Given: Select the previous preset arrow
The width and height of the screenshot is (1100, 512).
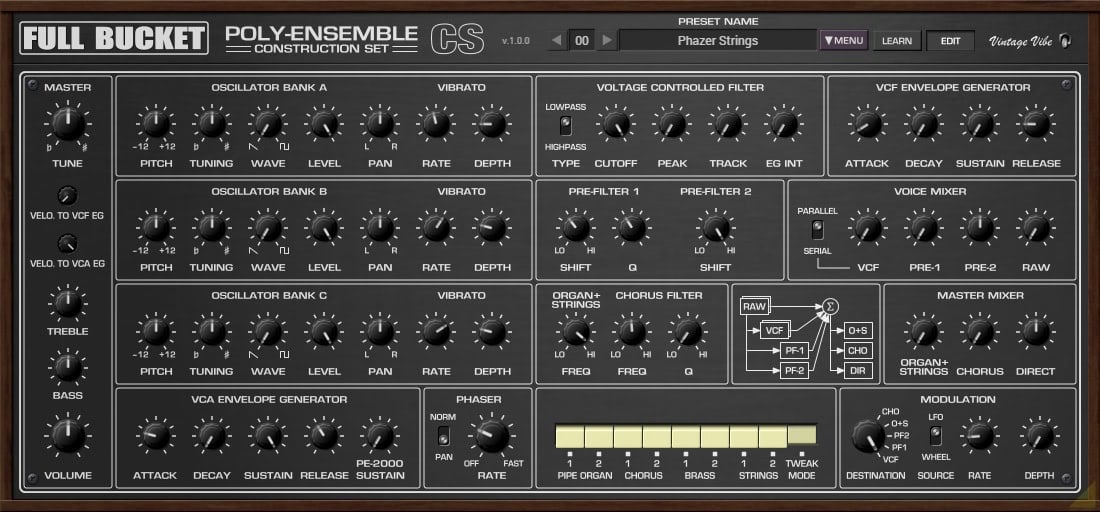Looking at the screenshot, I should pyautogui.click(x=557, y=41).
